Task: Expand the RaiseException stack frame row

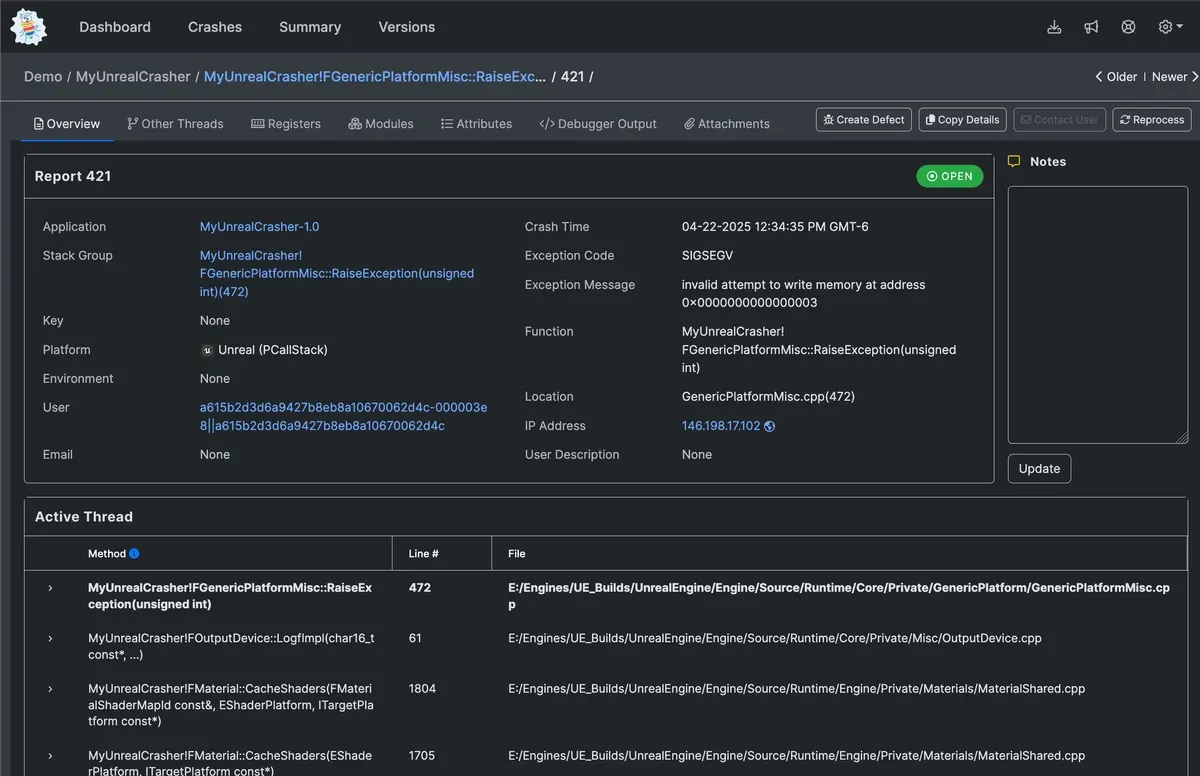Action: [50, 588]
